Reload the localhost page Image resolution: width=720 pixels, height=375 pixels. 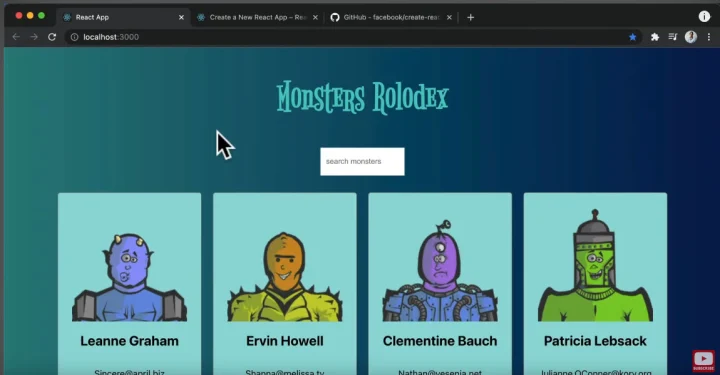52,37
